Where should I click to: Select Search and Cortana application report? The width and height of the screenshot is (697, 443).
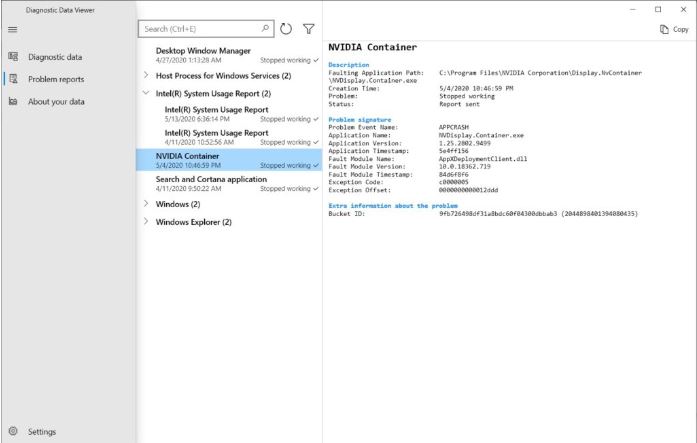[x=229, y=183]
